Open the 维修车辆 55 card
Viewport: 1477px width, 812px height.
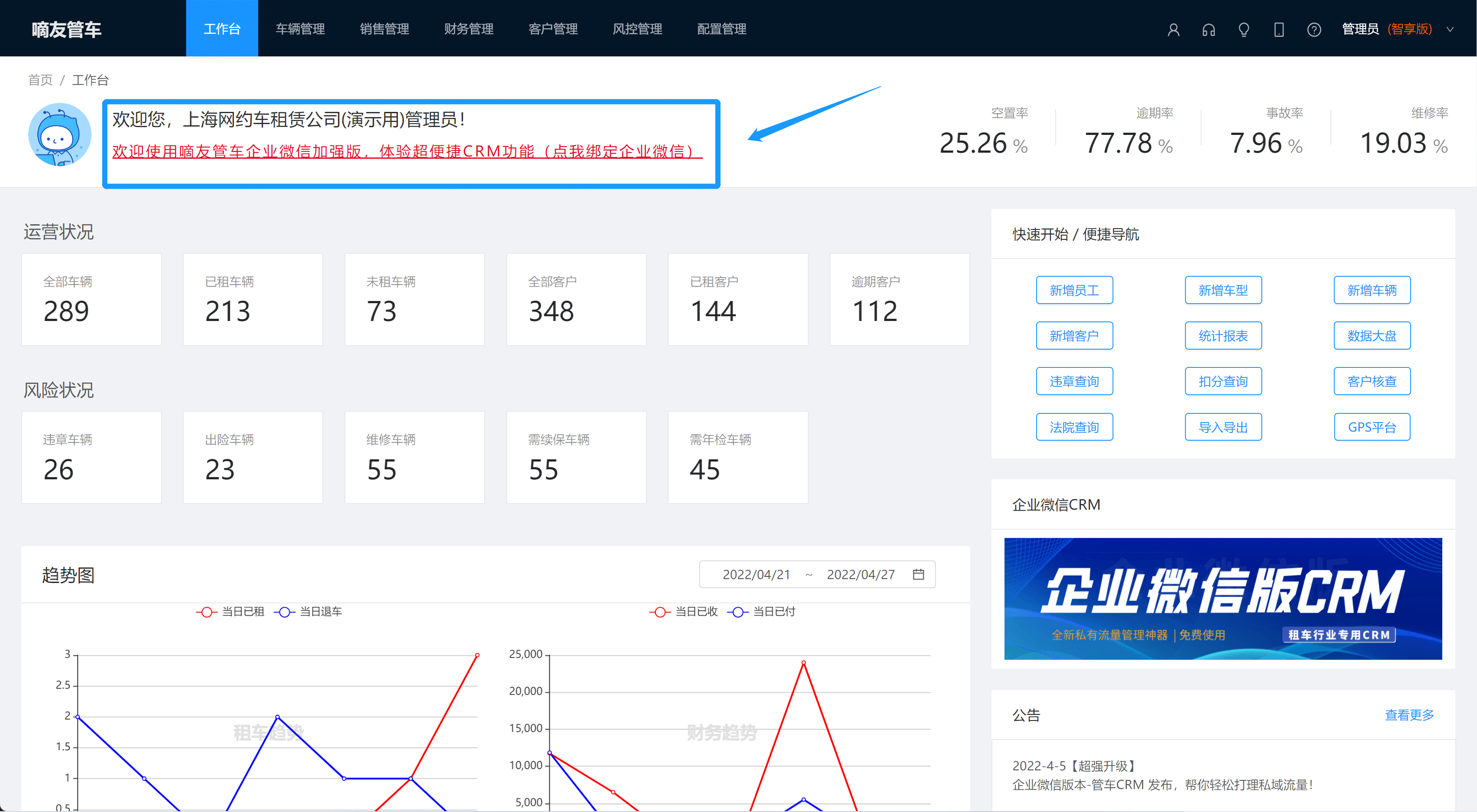pyautogui.click(x=414, y=457)
